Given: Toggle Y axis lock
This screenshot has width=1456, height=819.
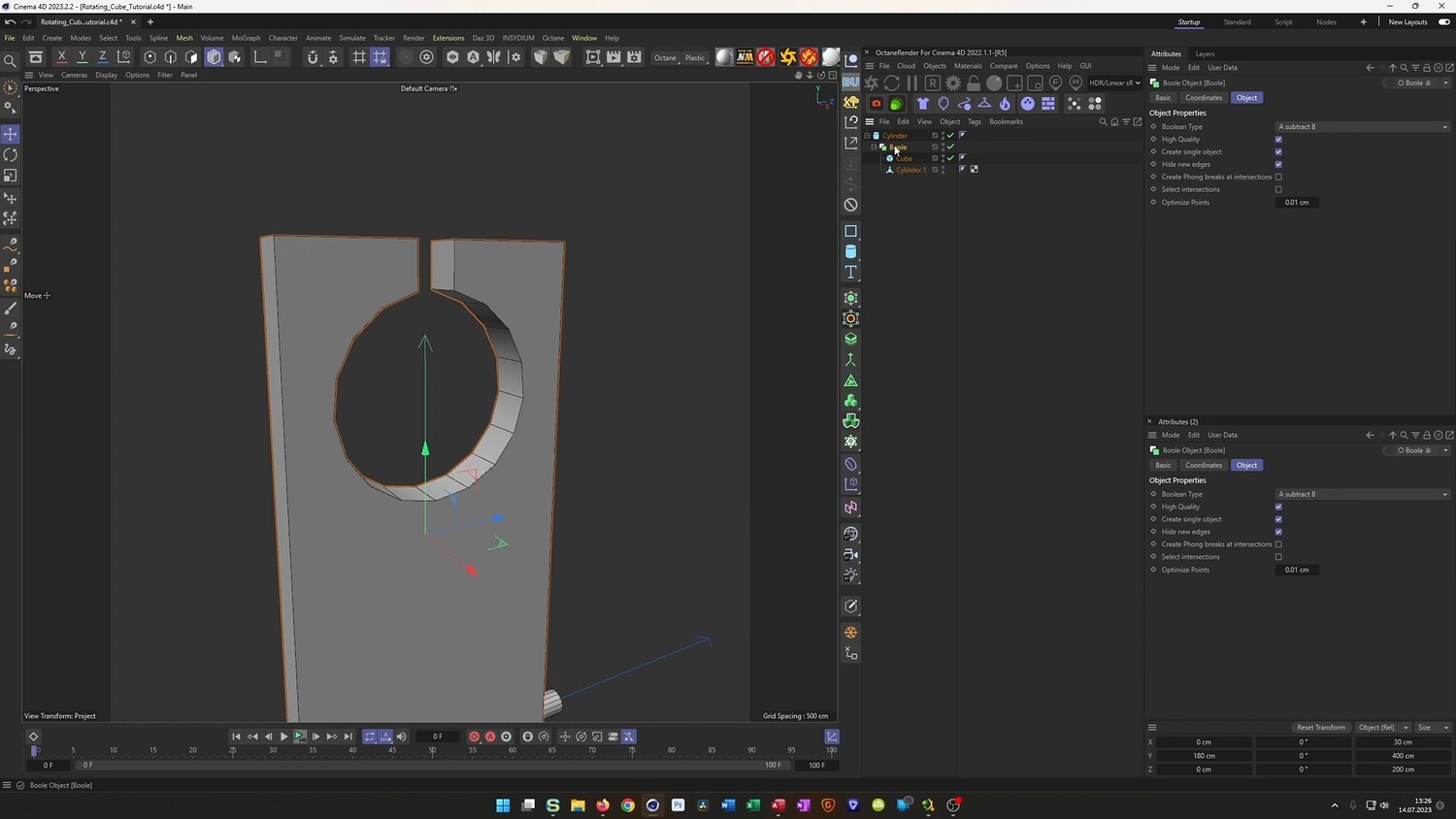Looking at the screenshot, I should coord(83,57).
